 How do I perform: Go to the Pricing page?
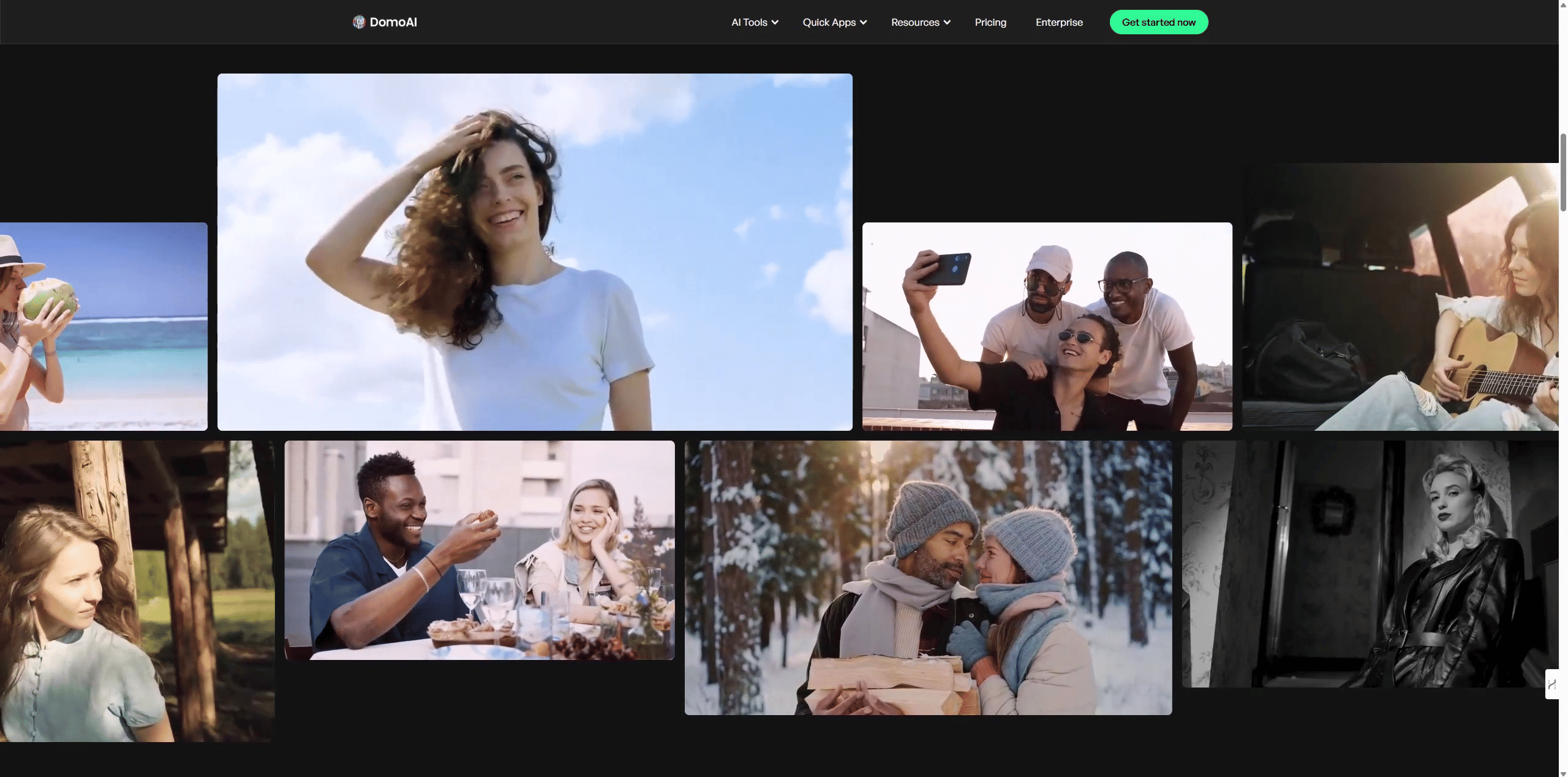(990, 22)
